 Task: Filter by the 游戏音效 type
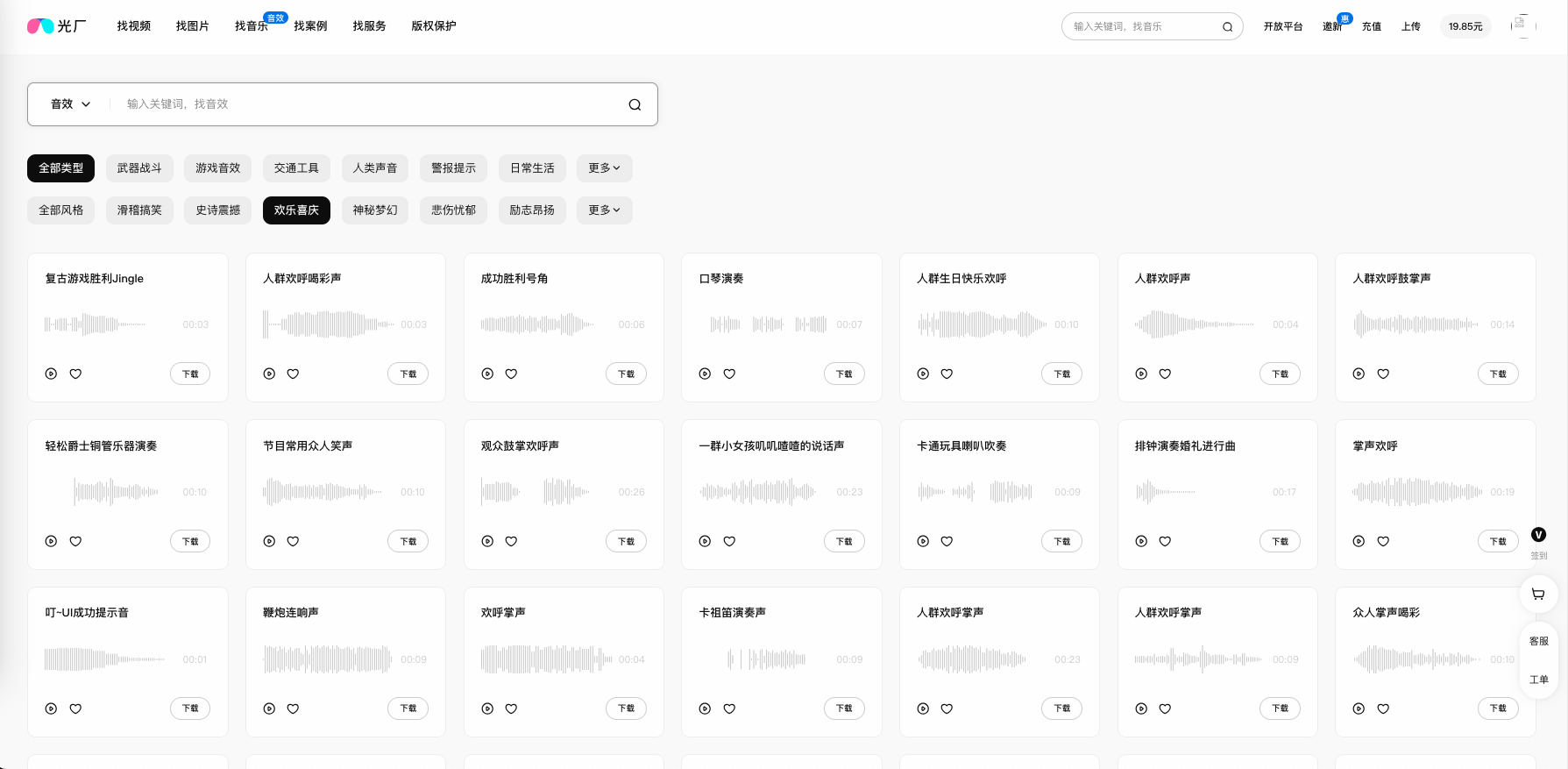[218, 168]
